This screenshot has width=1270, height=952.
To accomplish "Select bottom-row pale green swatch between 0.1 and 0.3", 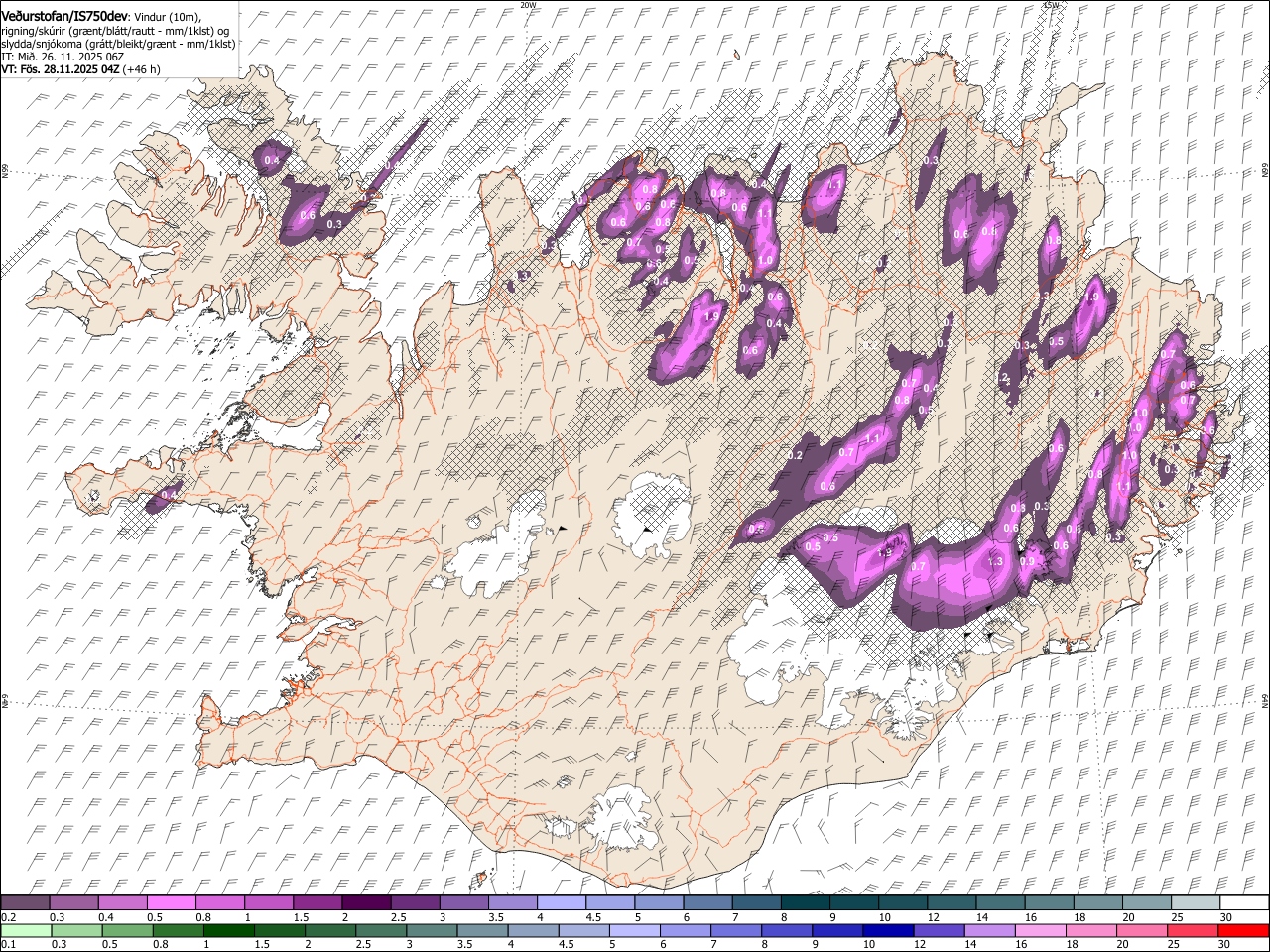I will (26, 931).
